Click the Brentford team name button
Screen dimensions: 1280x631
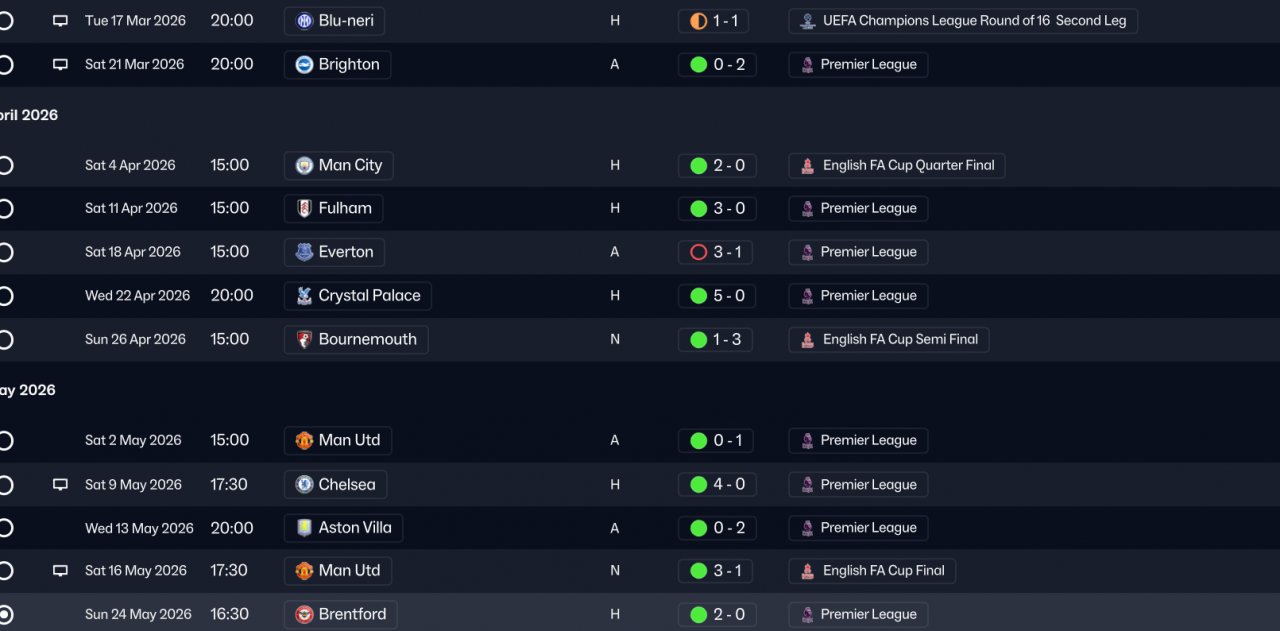click(x=341, y=614)
